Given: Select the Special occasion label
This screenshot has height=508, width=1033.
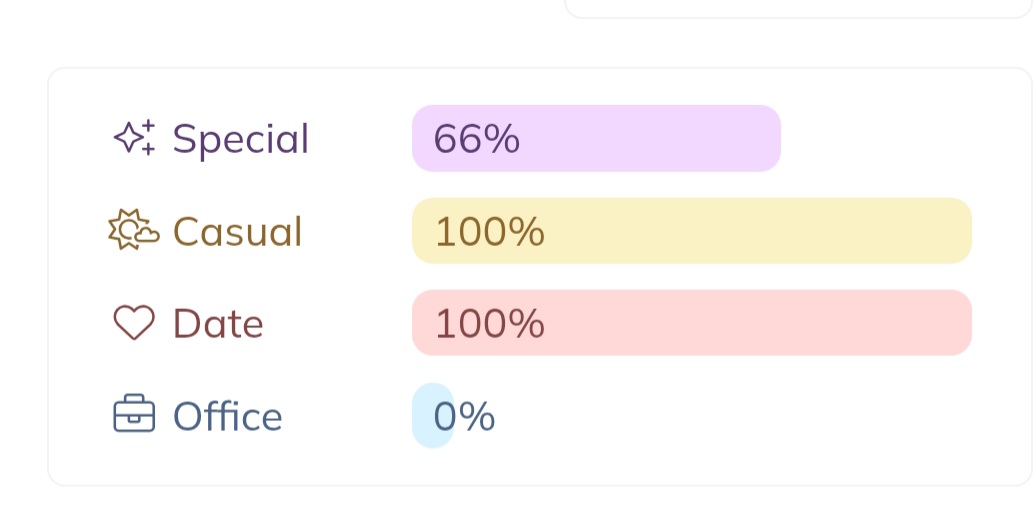Looking at the screenshot, I should (x=241, y=139).
